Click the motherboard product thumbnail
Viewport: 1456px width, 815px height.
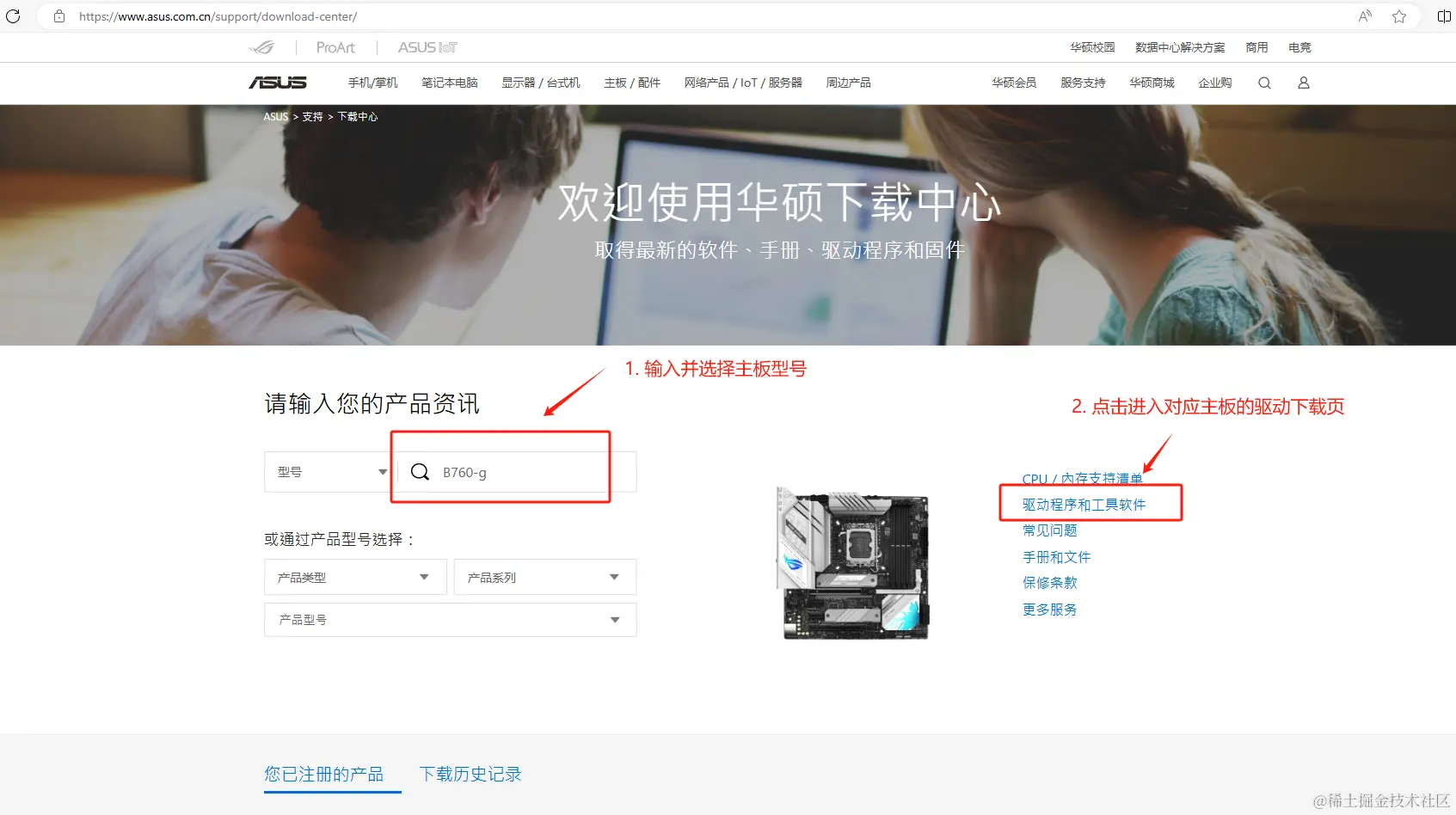pos(852,563)
